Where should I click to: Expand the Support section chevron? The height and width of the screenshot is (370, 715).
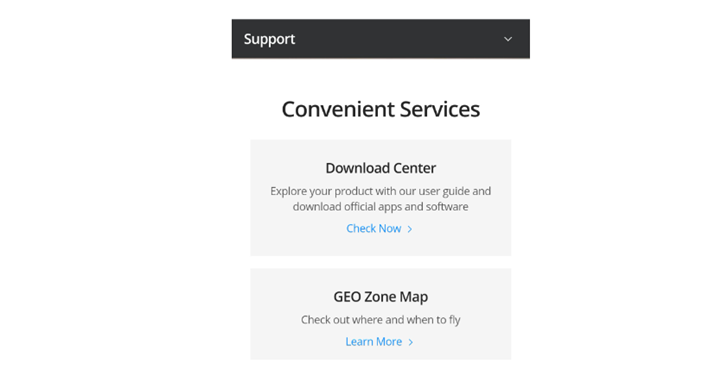pyautogui.click(x=508, y=39)
